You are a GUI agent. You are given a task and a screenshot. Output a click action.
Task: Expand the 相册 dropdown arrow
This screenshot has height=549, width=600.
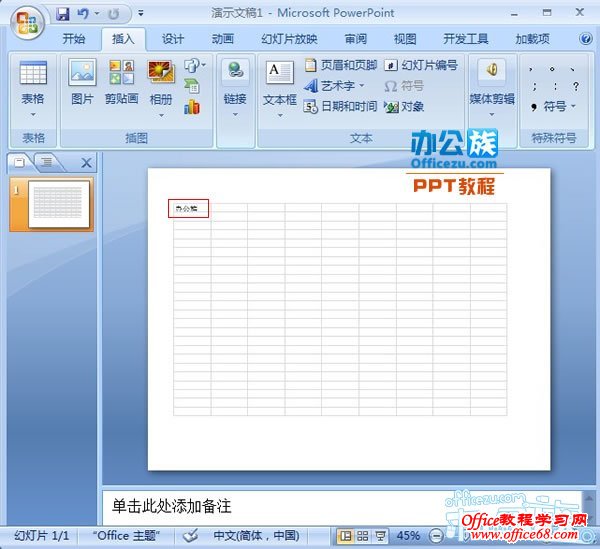coord(161,115)
